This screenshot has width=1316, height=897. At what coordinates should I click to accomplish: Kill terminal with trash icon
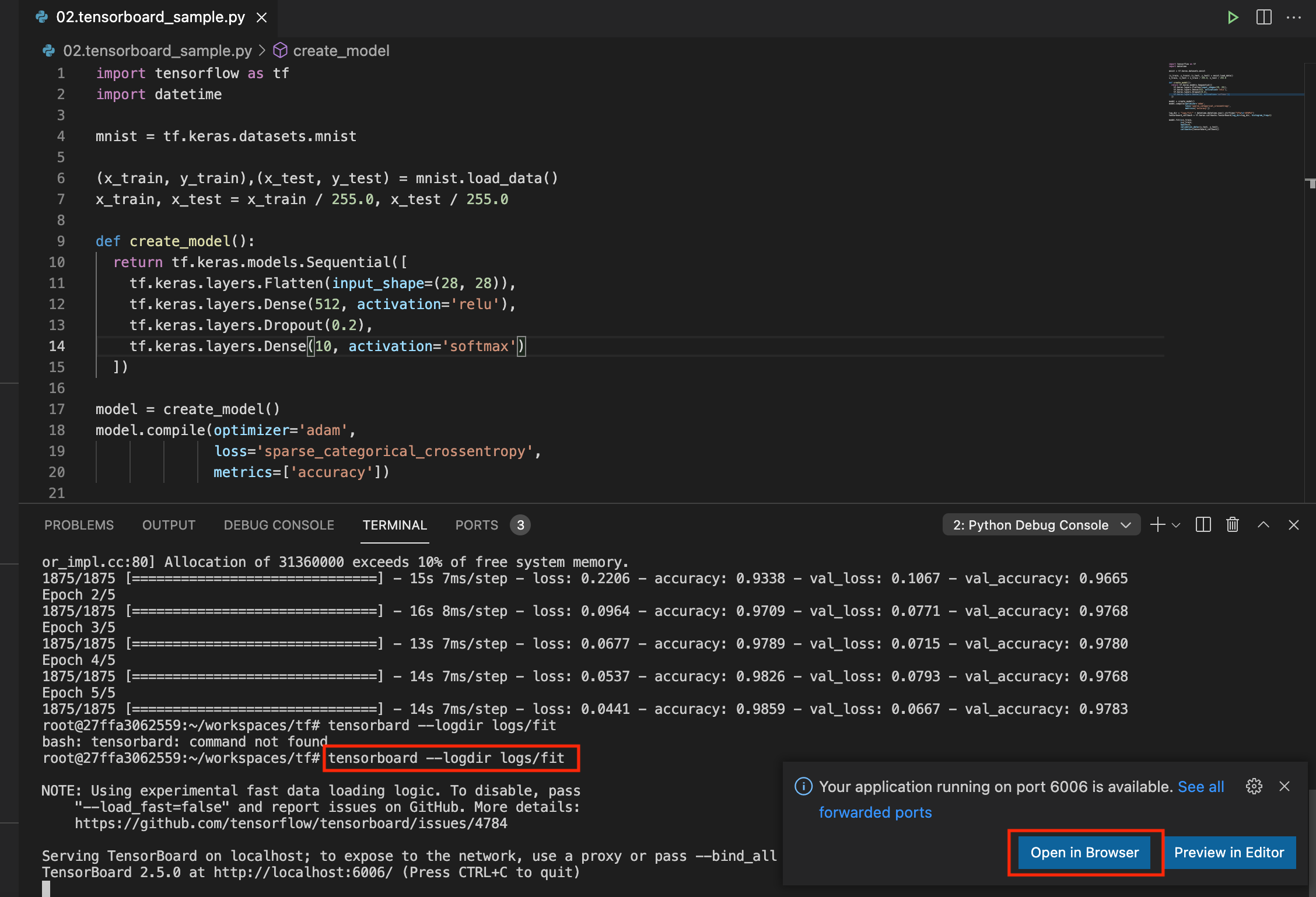pos(1233,525)
